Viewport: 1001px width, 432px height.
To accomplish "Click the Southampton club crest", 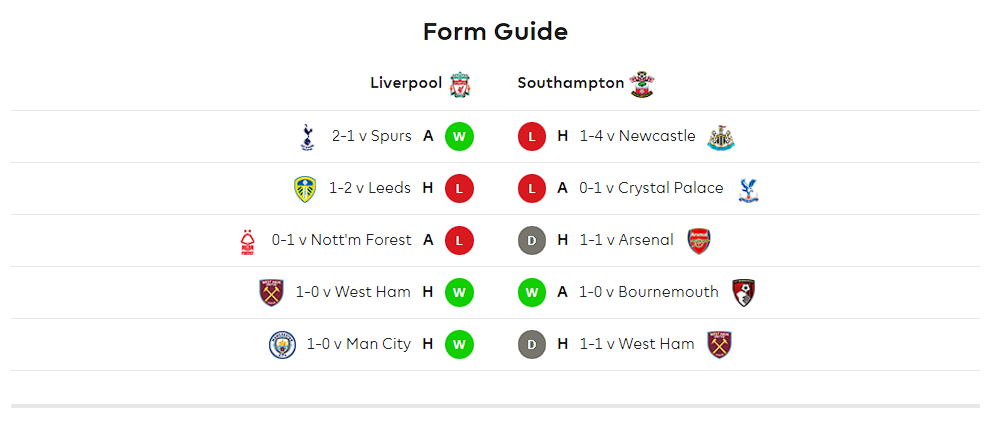I will [642, 84].
